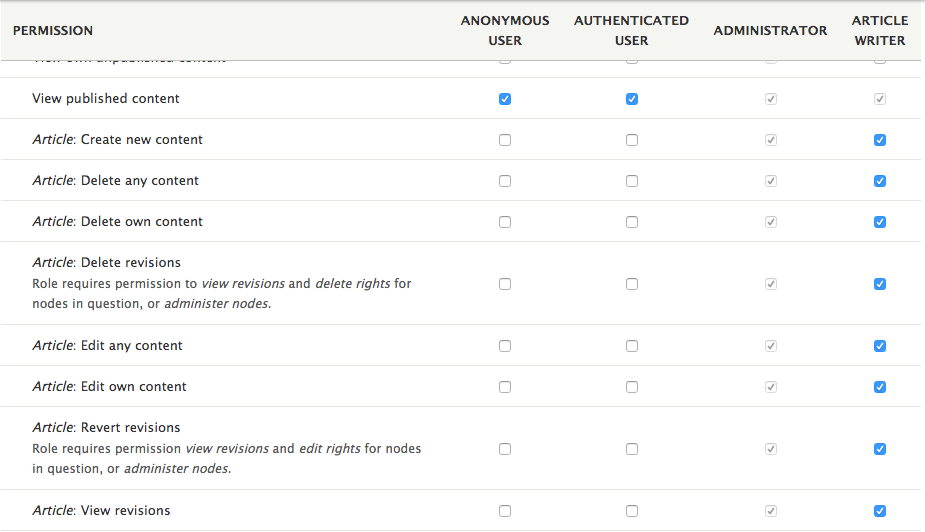This screenshot has height=532, width=925.
Task: Uncheck Article Revert revisions for Article Writer
Action: [880, 449]
